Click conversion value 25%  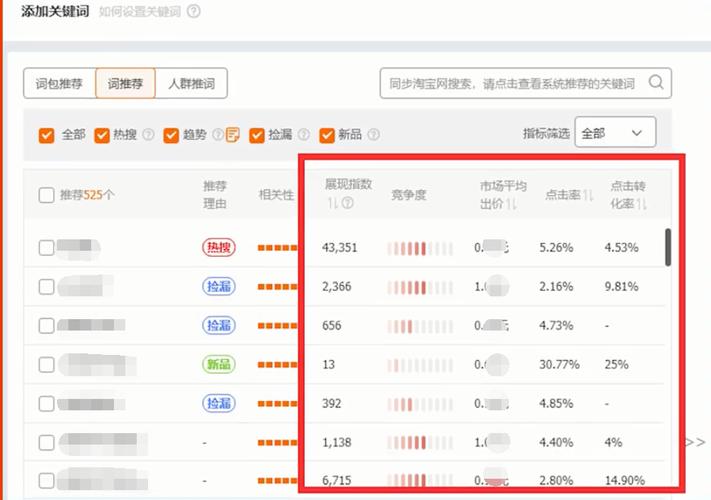click(616, 364)
